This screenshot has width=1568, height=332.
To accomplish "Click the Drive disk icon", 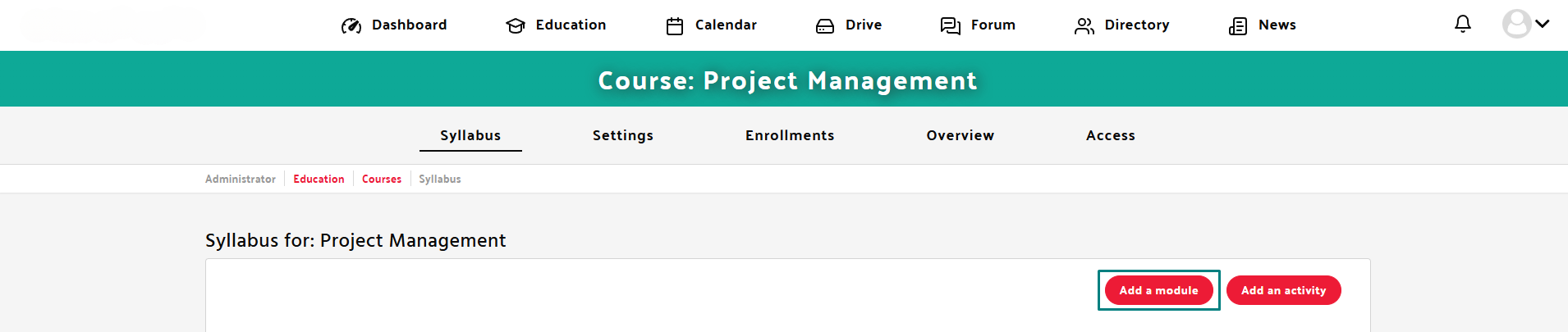I will (x=825, y=26).
